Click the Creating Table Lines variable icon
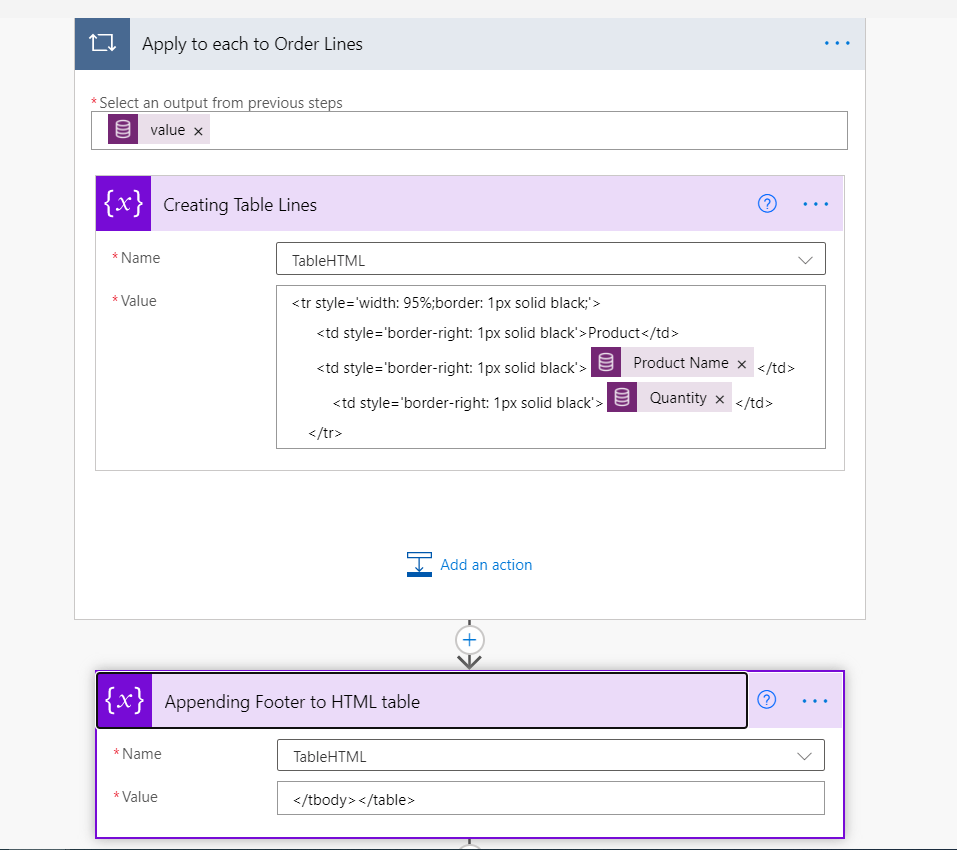 click(123, 204)
